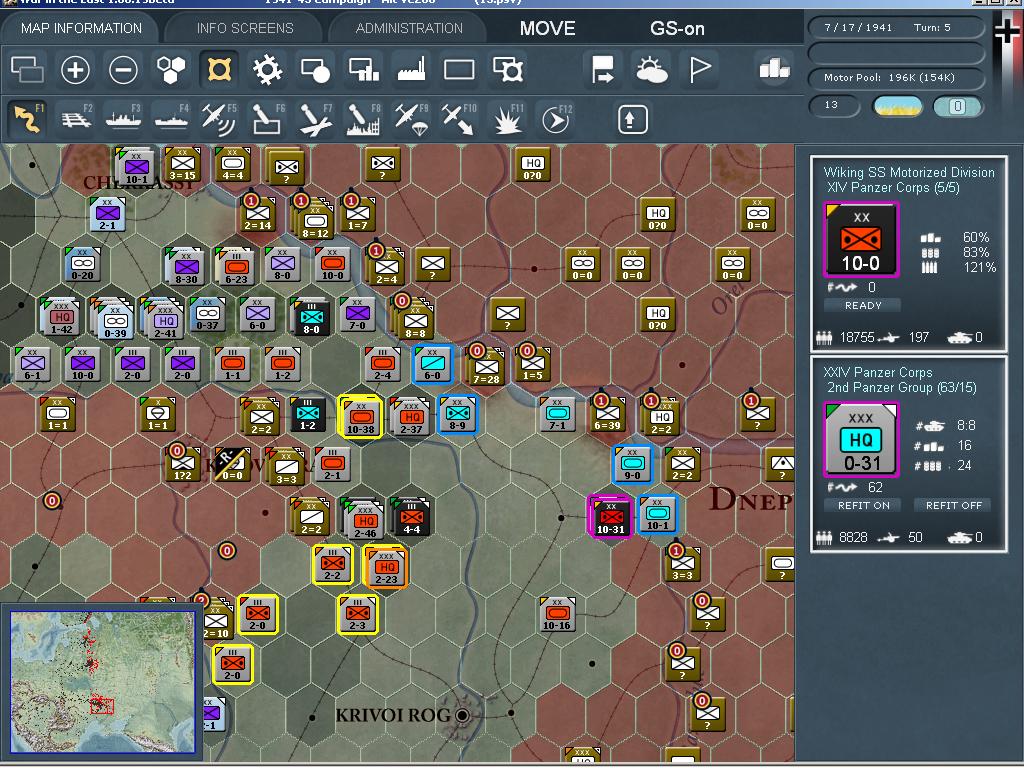Viewport: 1024px width, 768px height.
Task: Click the yellow weather indicator pill
Action: coord(898,106)
